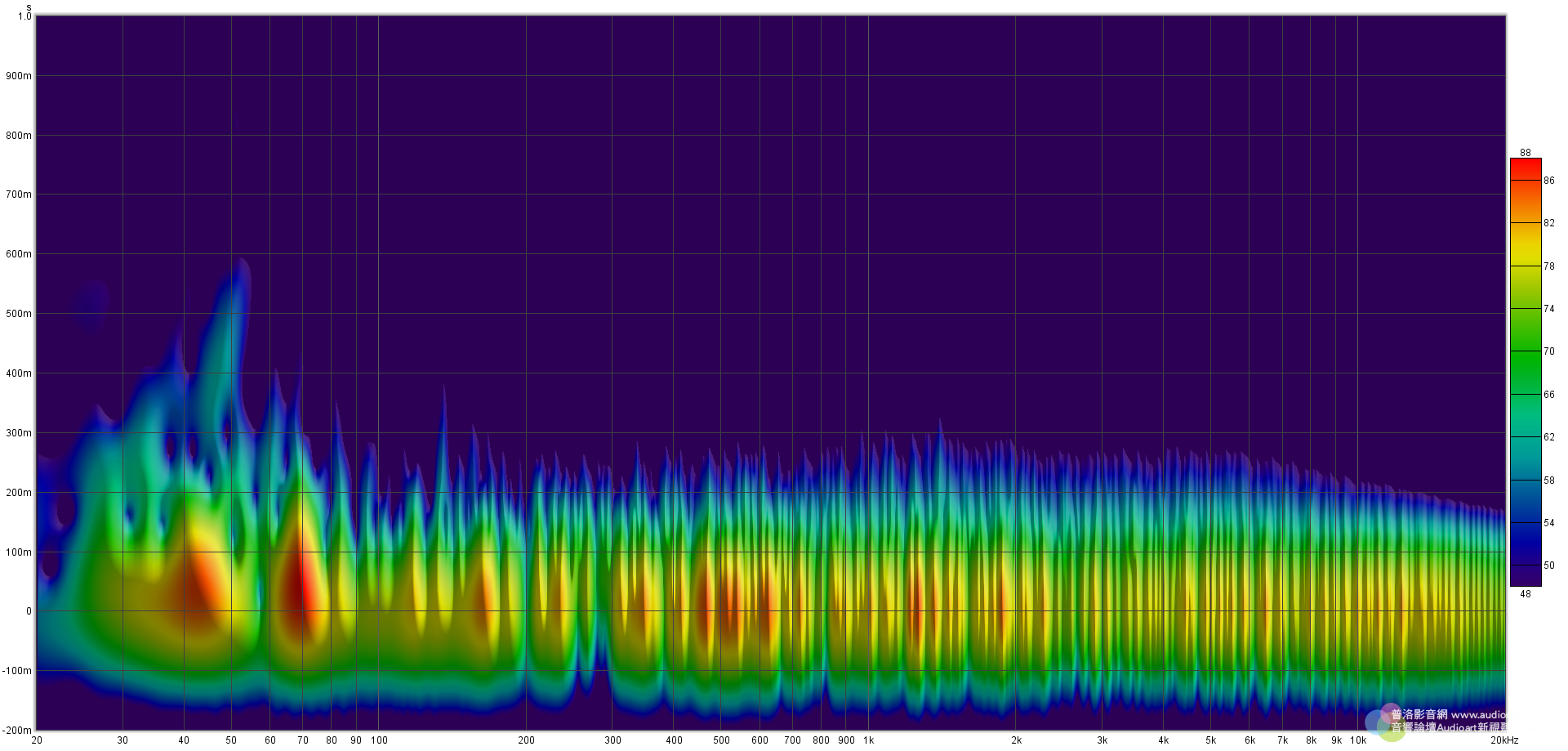This screenshot has width=1568, height=751.
Task: Click the 78 dB color scale label
Action: [x=1549, y=266]
